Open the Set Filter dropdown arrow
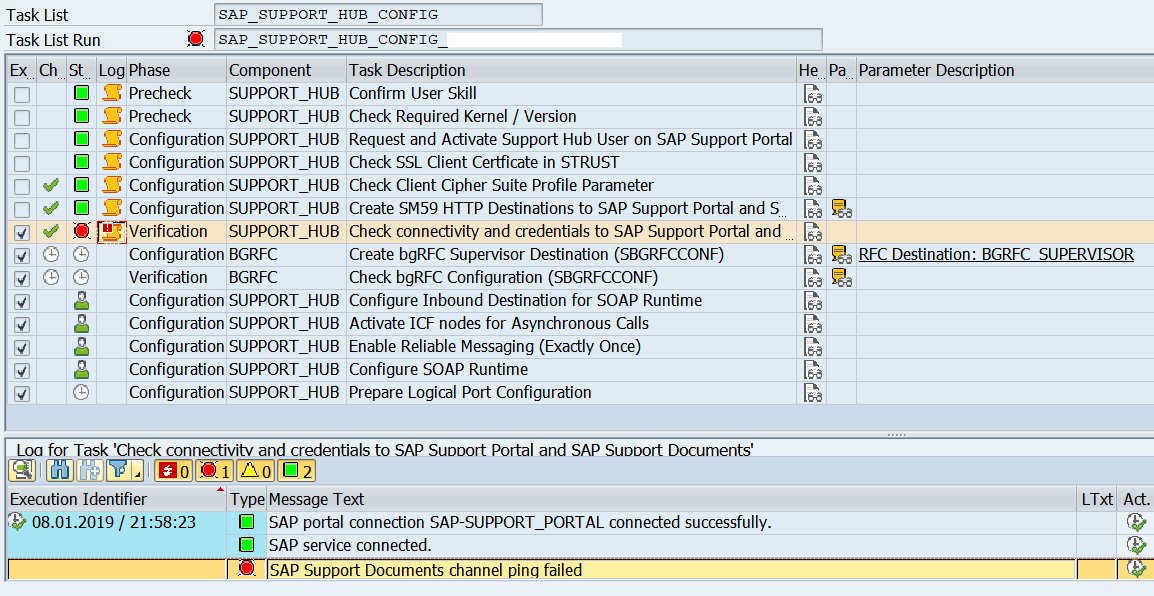1154x596 pixels. (138, 471)
